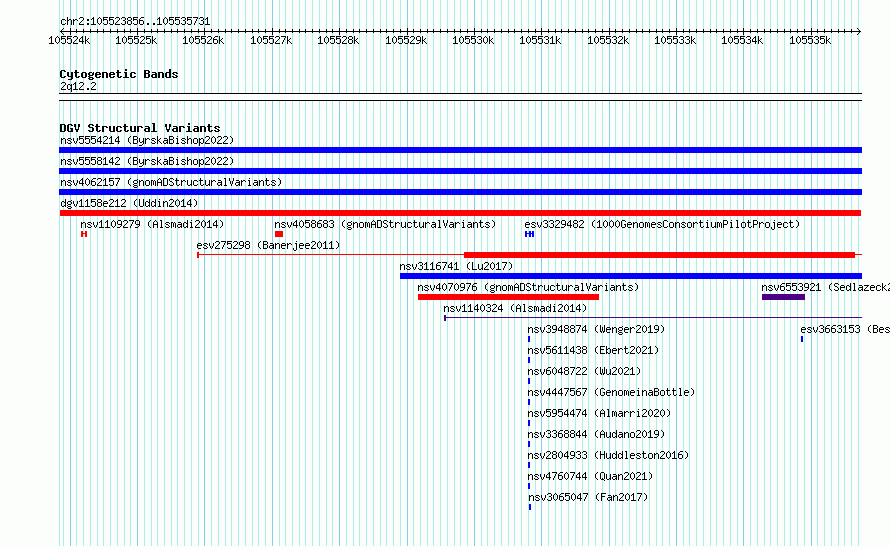Open nsv5954474 (Almarri2020) label
The width and height of the screenshot is (890, 546).
[599, 413]
